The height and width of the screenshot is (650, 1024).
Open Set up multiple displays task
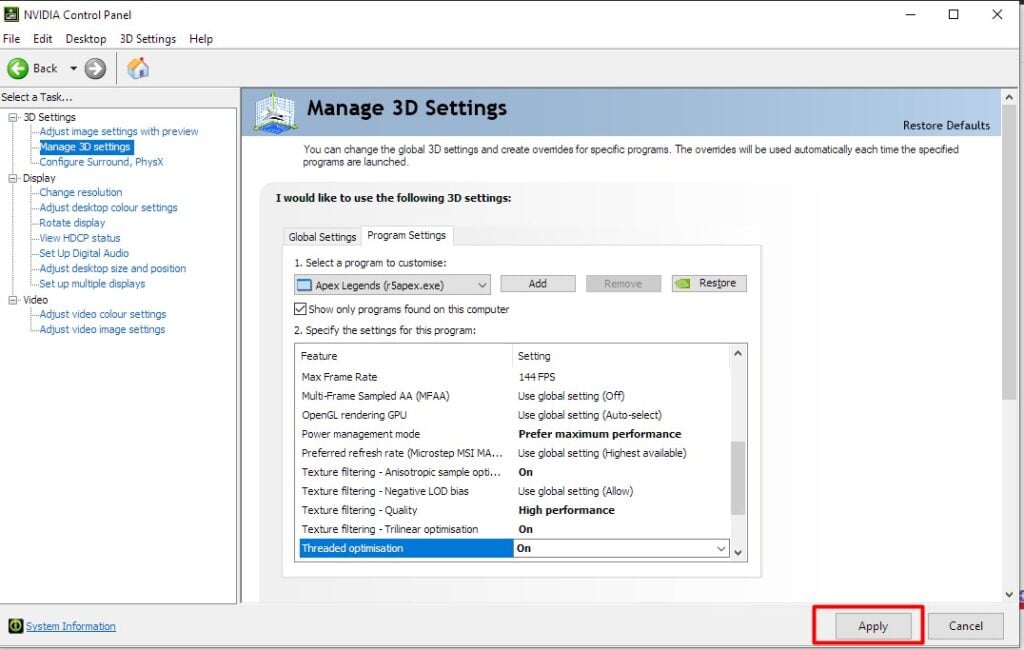tap(92, 284)
